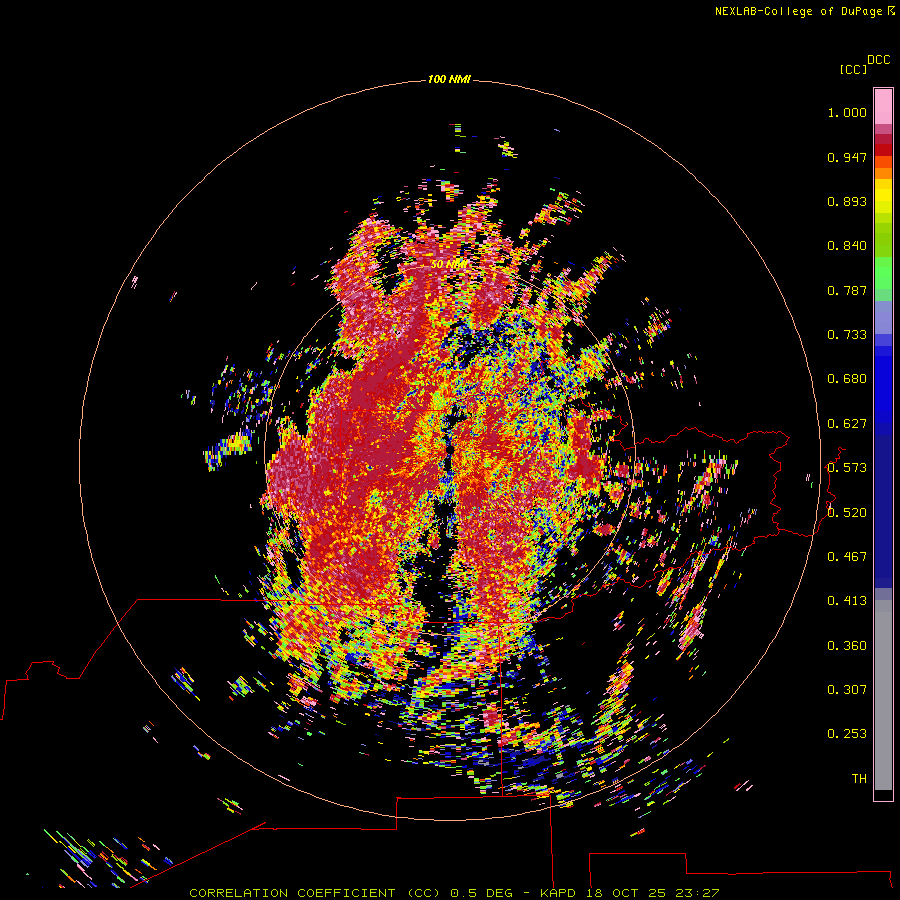Select the 0.520 legend value
Screen dimensions: 900x900
point(847,513)
